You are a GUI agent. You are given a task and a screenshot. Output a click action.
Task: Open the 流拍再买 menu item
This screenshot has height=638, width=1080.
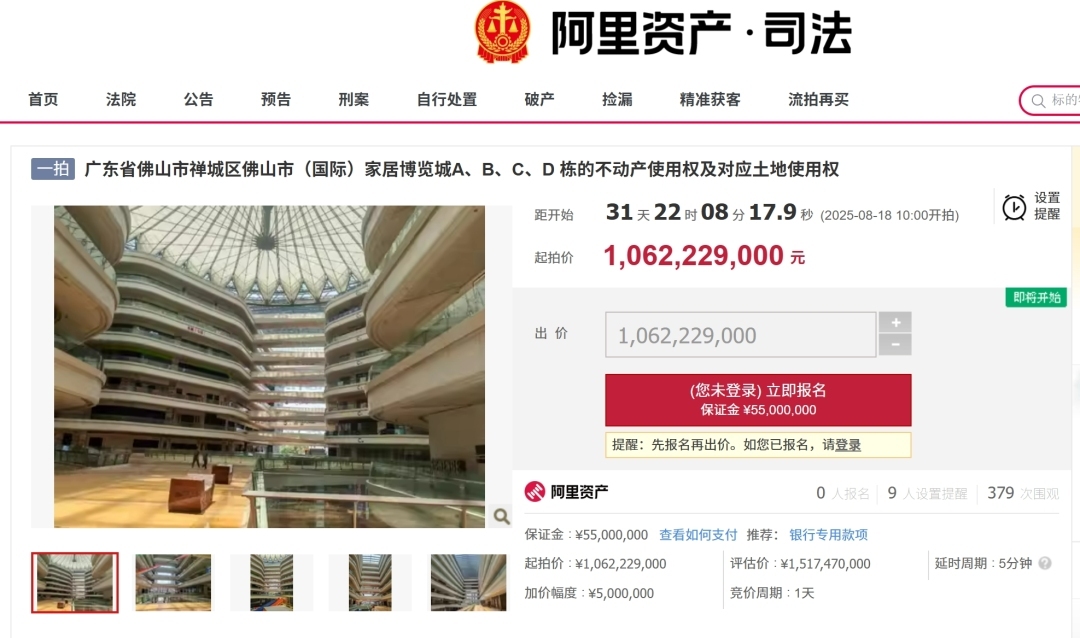tap(818, 99)
